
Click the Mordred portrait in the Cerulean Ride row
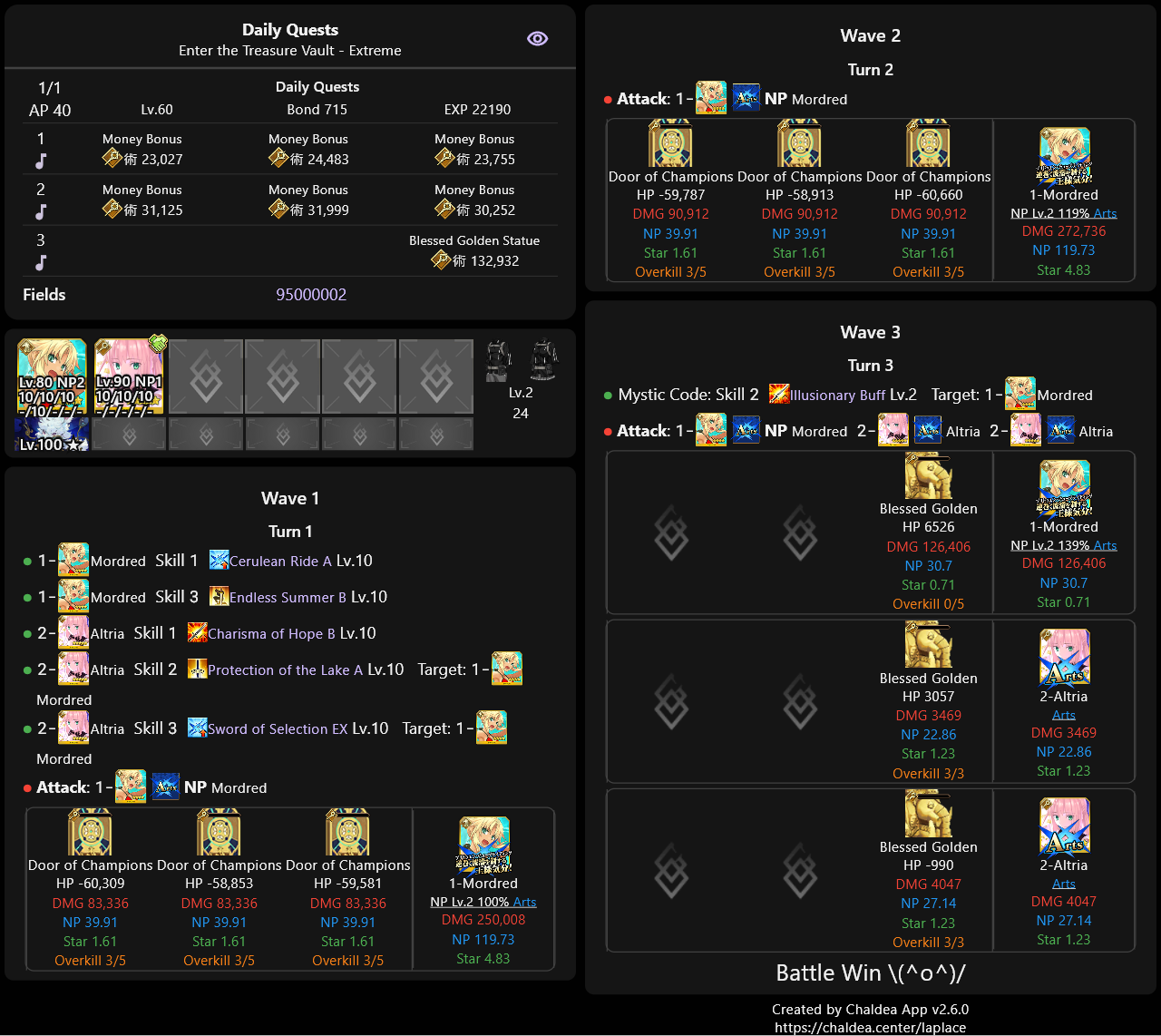73,560
